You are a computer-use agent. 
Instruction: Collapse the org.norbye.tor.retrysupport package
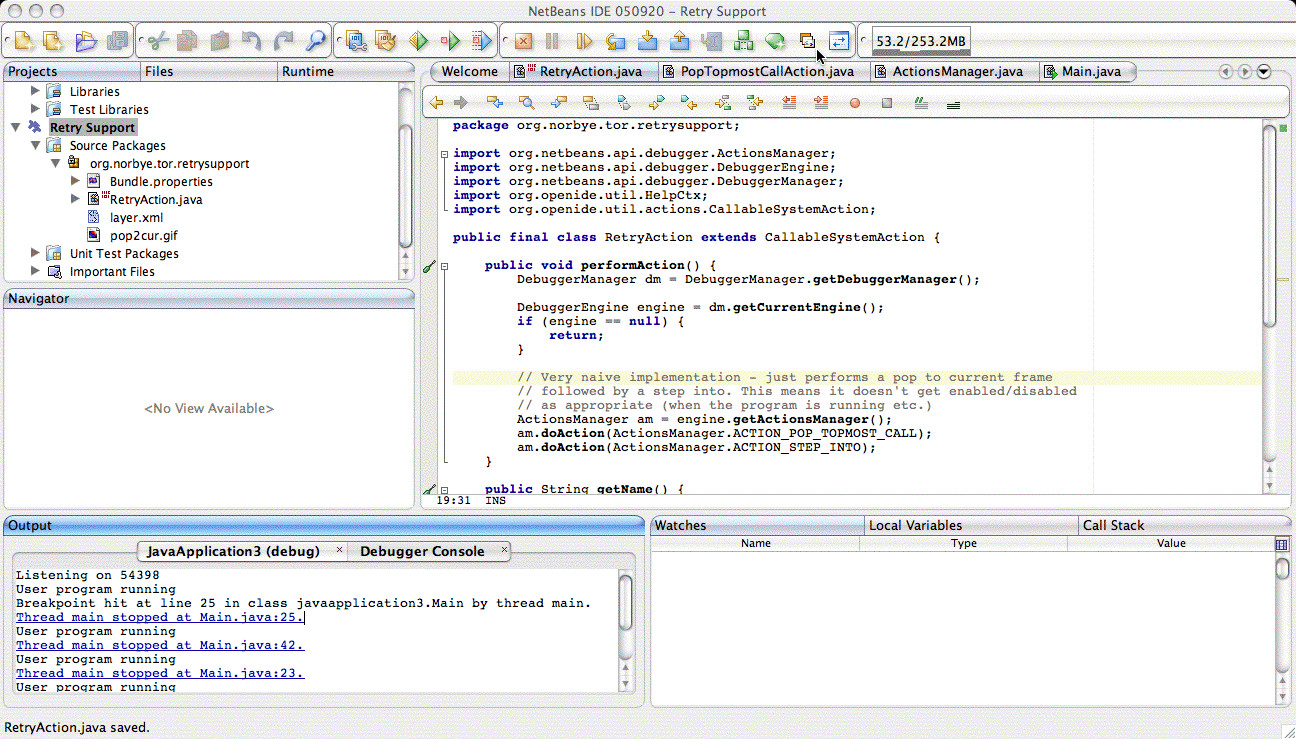(x=56, y=163)
